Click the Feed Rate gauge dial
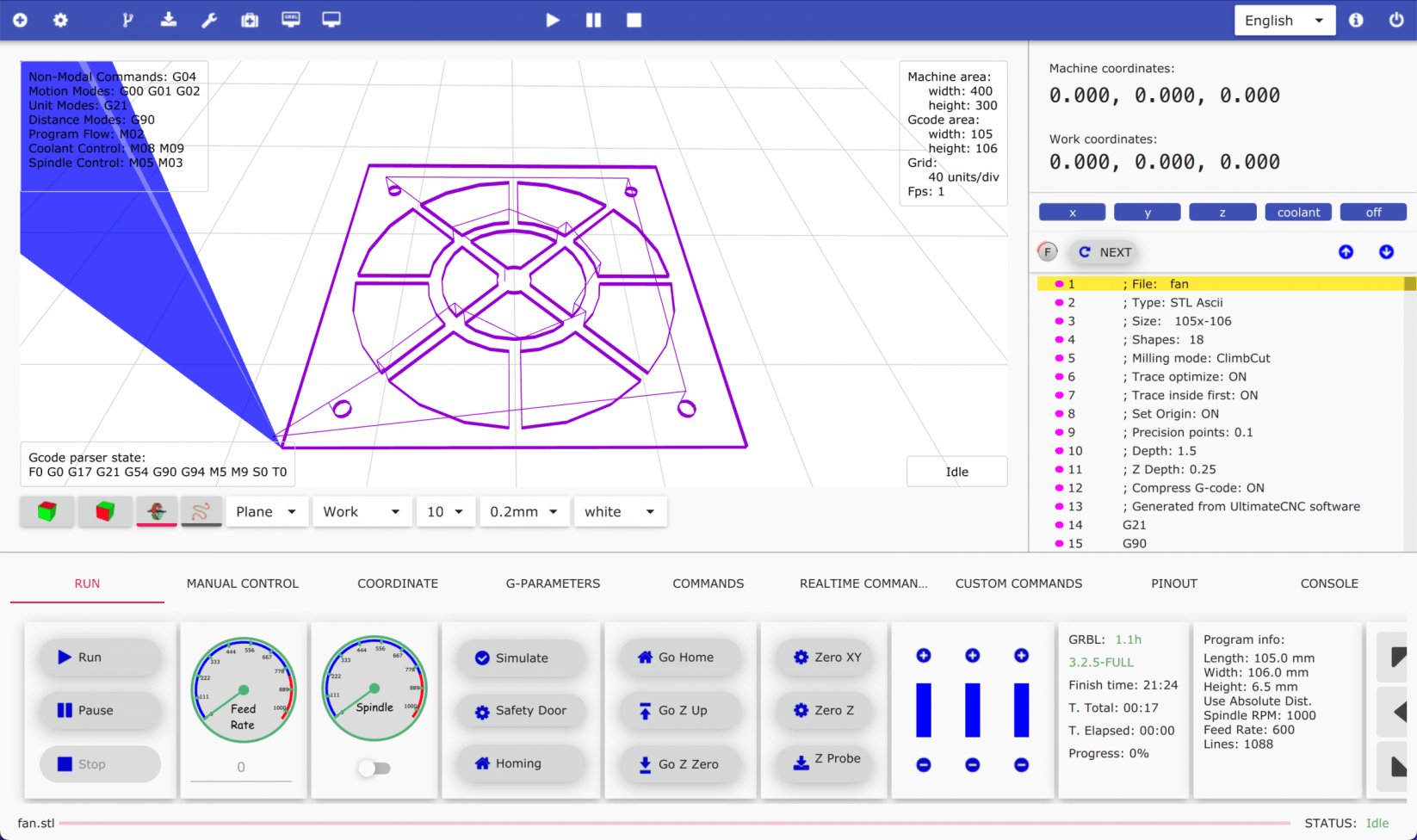Viewport: 1417px width, 840px height. pyautogui.click(x=244, y=689)
